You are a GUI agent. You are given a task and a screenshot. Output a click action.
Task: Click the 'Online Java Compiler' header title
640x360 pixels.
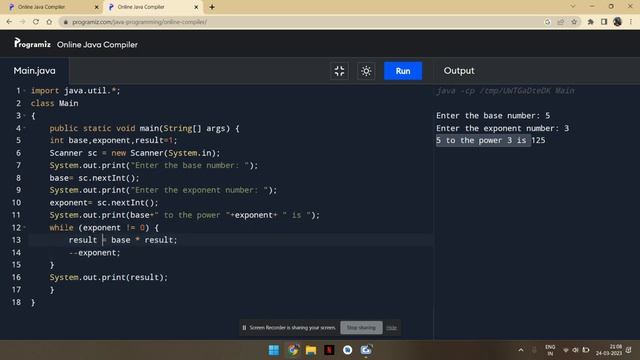click(x=97, y=44)
